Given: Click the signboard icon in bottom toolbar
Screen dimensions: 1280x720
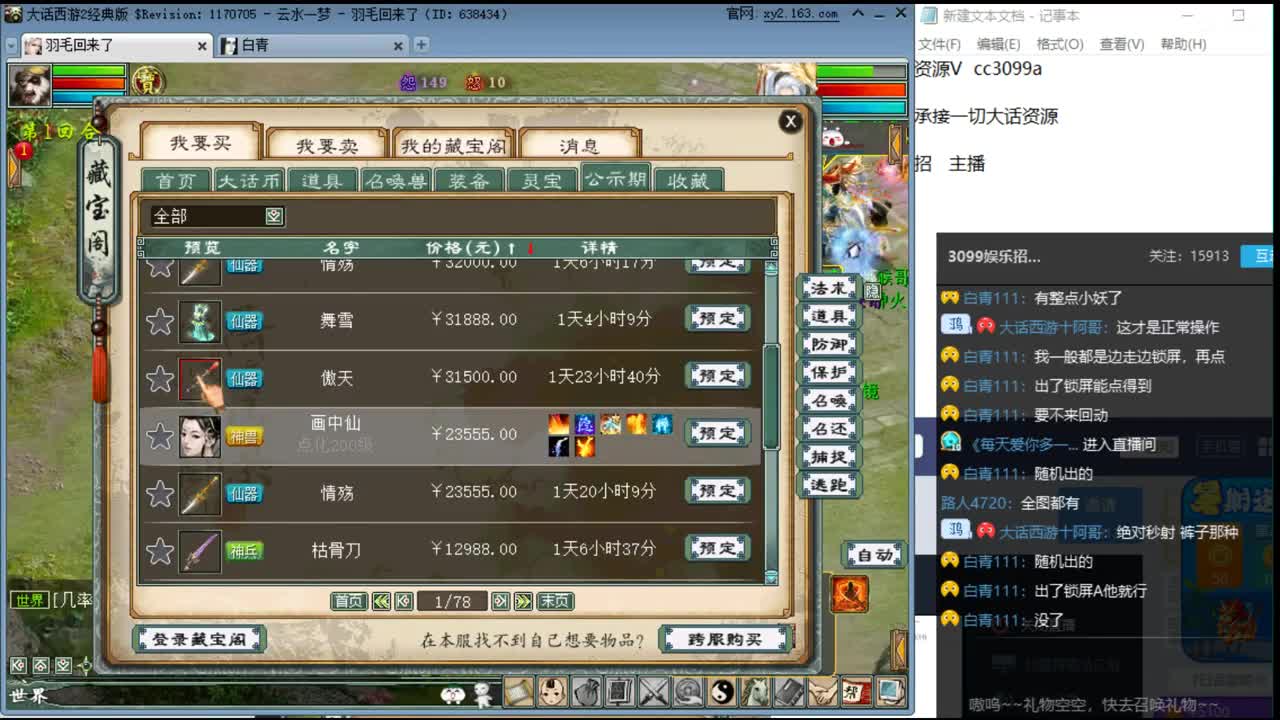Looking at the screenshot, I should (620, 691).
